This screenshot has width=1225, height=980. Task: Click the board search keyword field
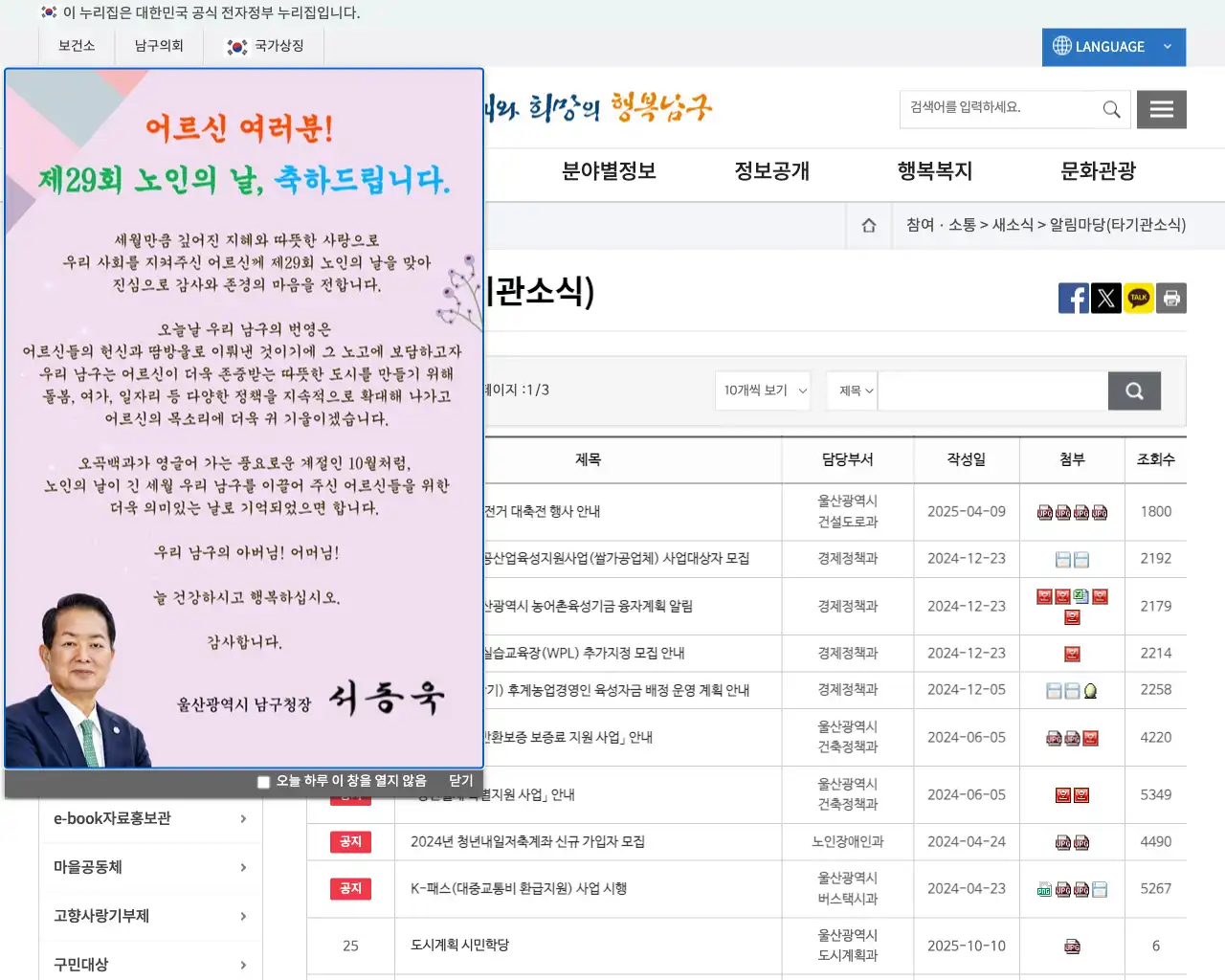click(993, 390)
